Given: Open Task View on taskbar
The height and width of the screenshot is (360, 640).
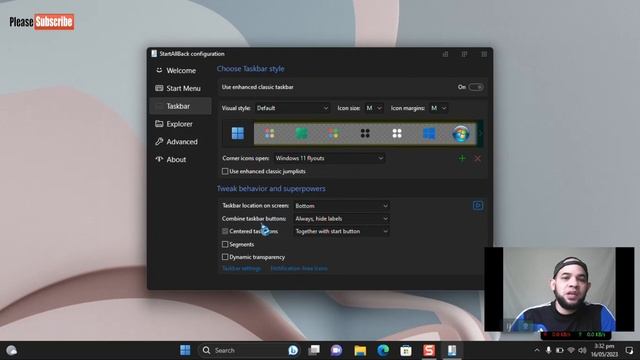Looking at the screenshot, I should point(314,350).
